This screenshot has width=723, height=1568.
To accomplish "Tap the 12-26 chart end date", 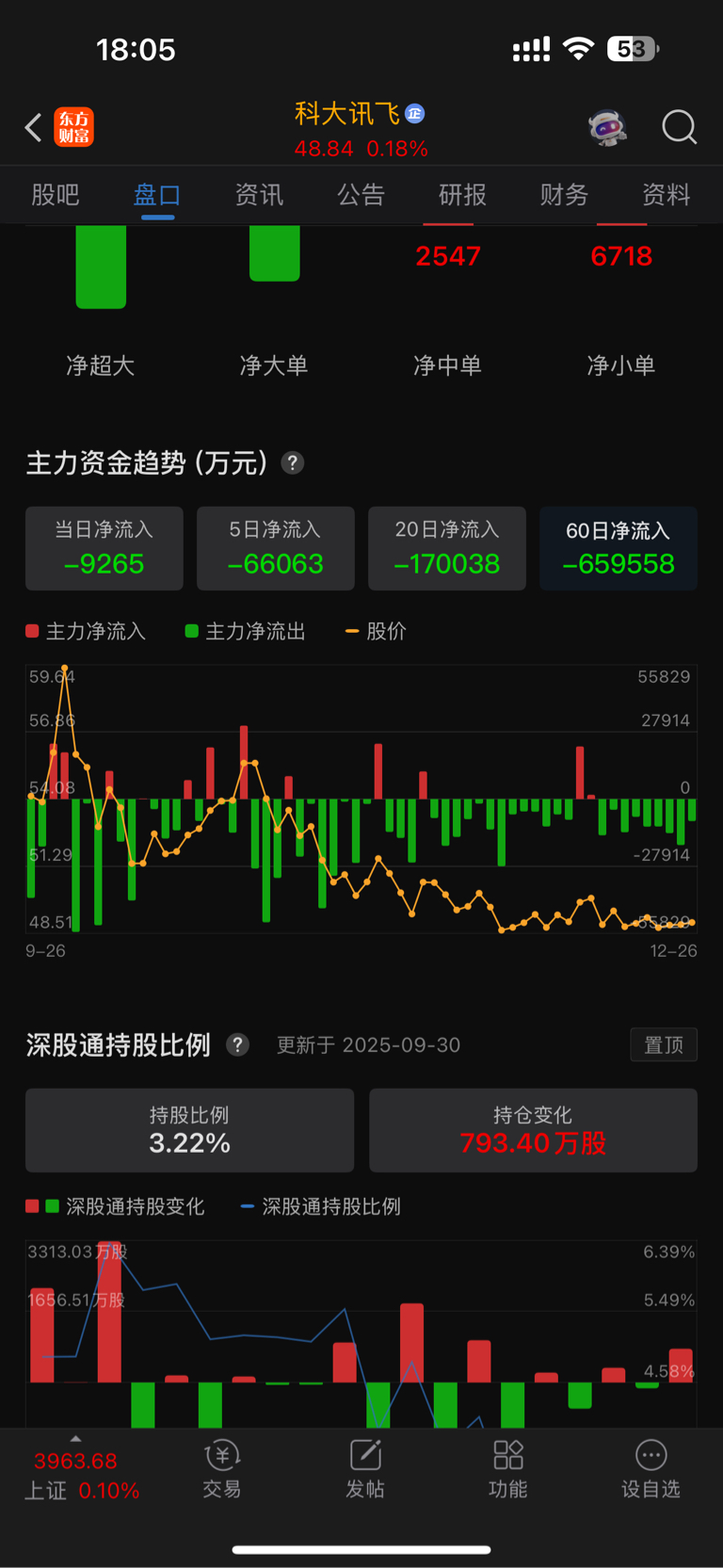I will point(674,951).
